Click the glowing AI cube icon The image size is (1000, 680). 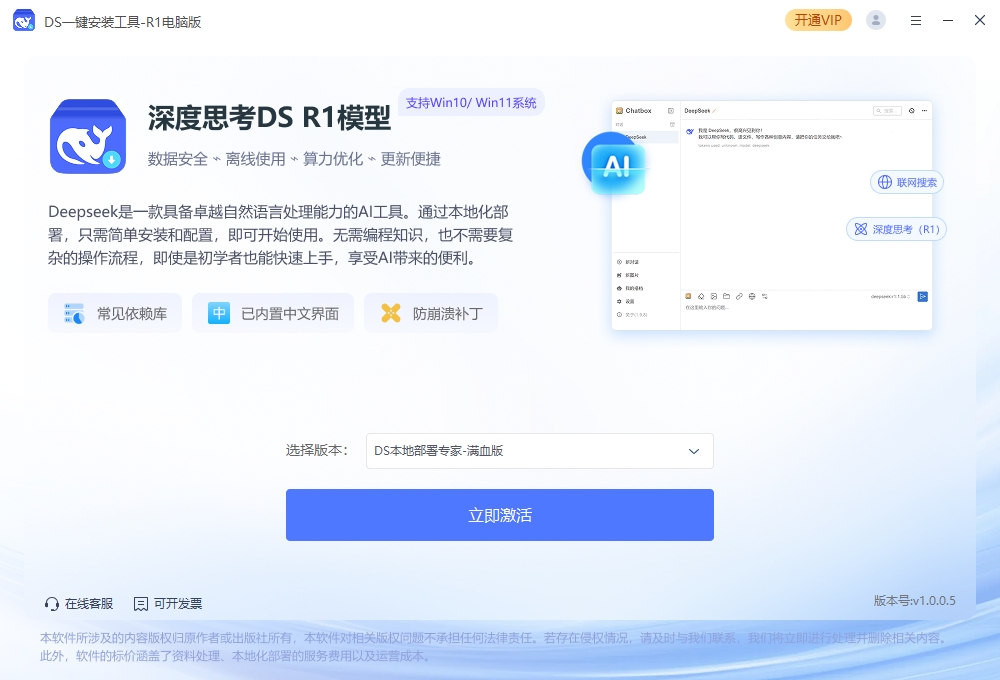(x=617, y=165)
